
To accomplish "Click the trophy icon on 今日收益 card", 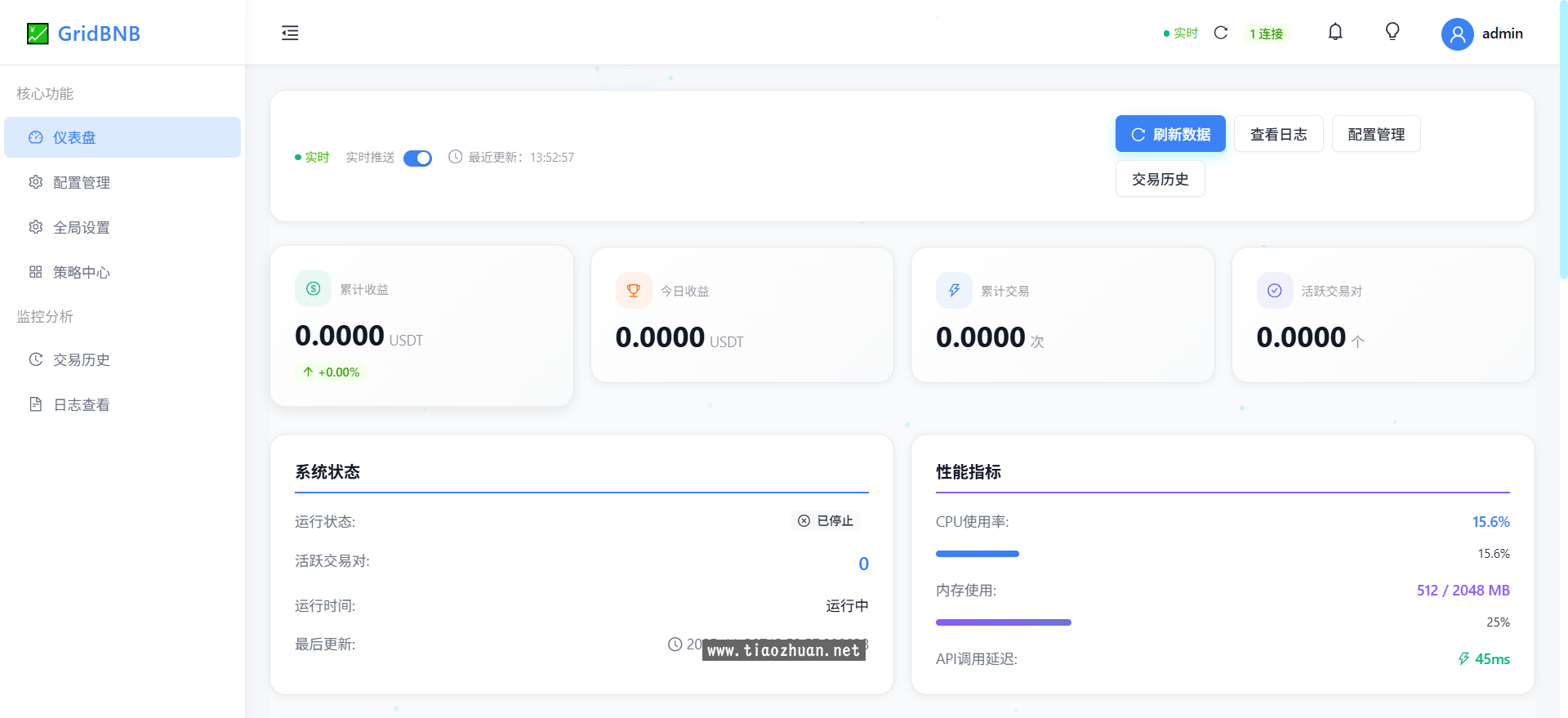I will [x=634, y=290].
